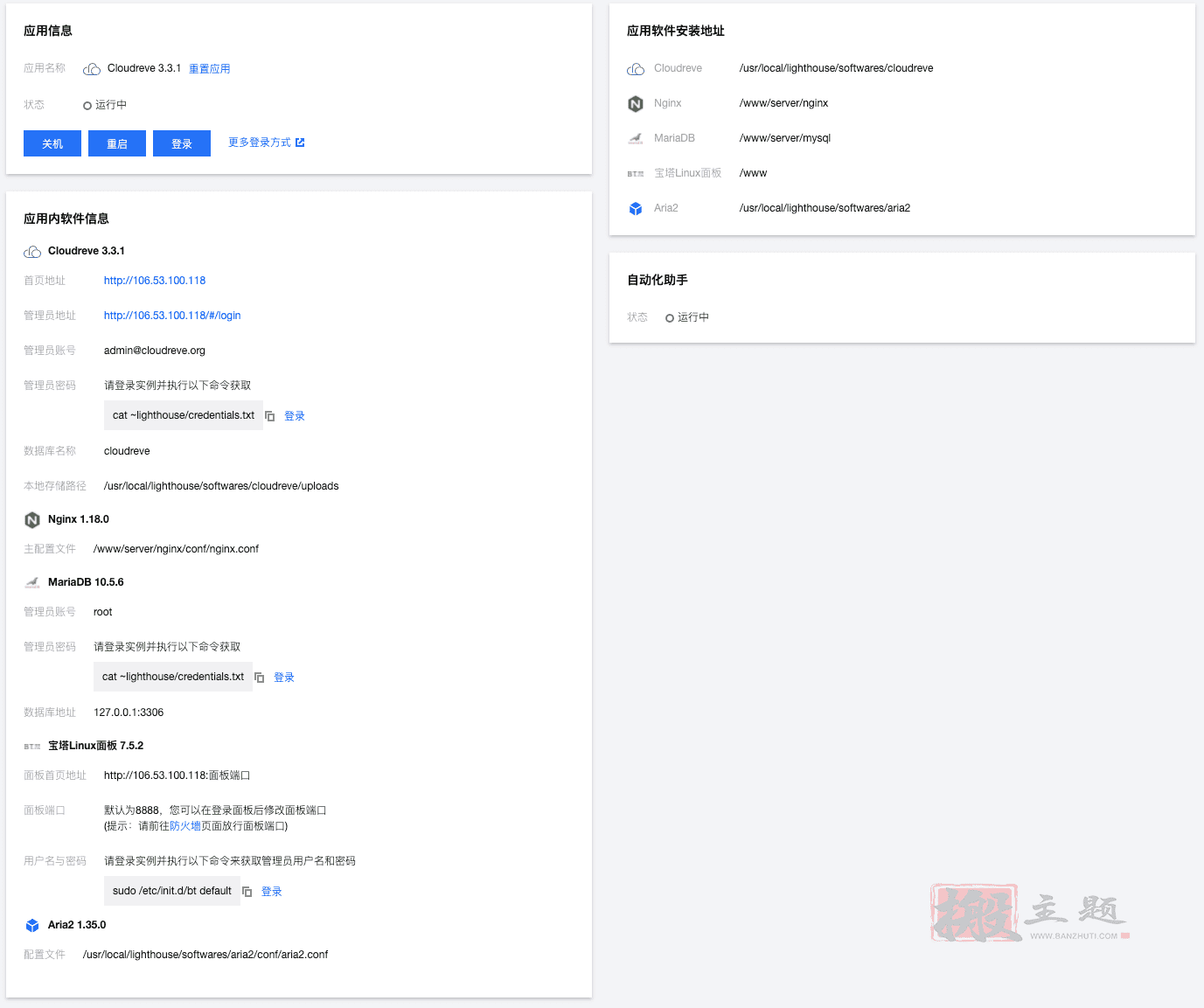Click 宝塔 icon beside 宝塔Linux面板 7.5.2 heading
The width and height of the screenshot is (1204, 1008).
[x=32, y=747]
